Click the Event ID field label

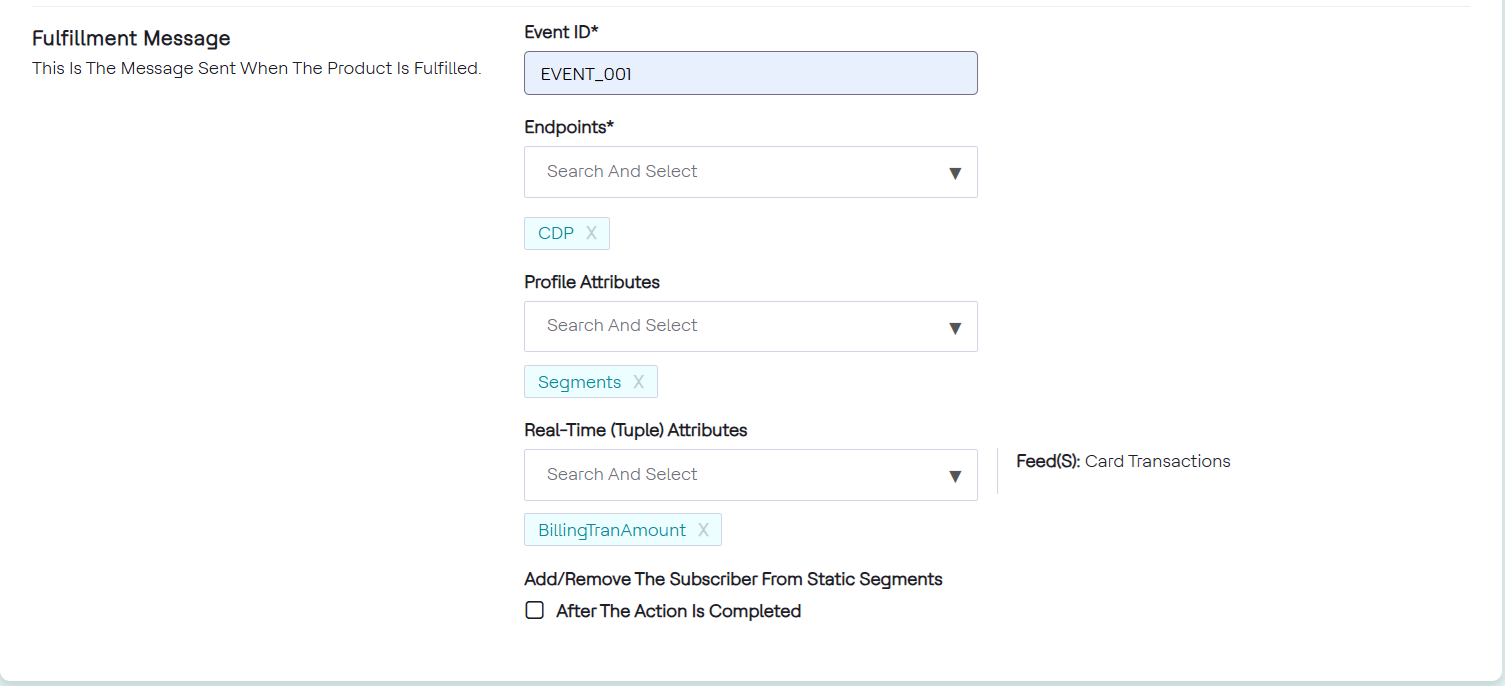(x=561, y=32)
